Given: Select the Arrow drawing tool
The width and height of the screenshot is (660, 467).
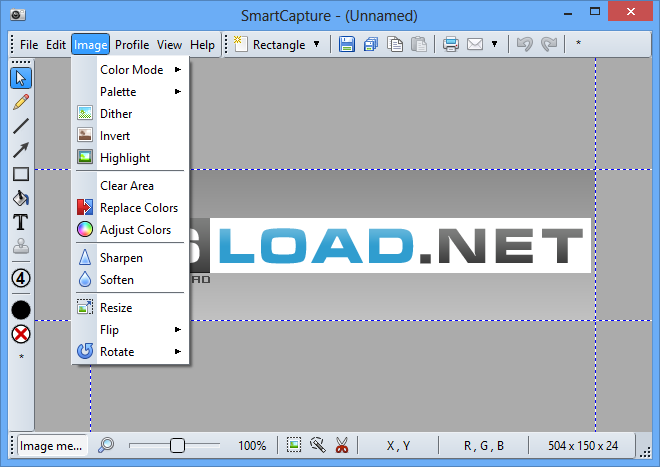Looking at the screenshot, I should click(21, 149).
